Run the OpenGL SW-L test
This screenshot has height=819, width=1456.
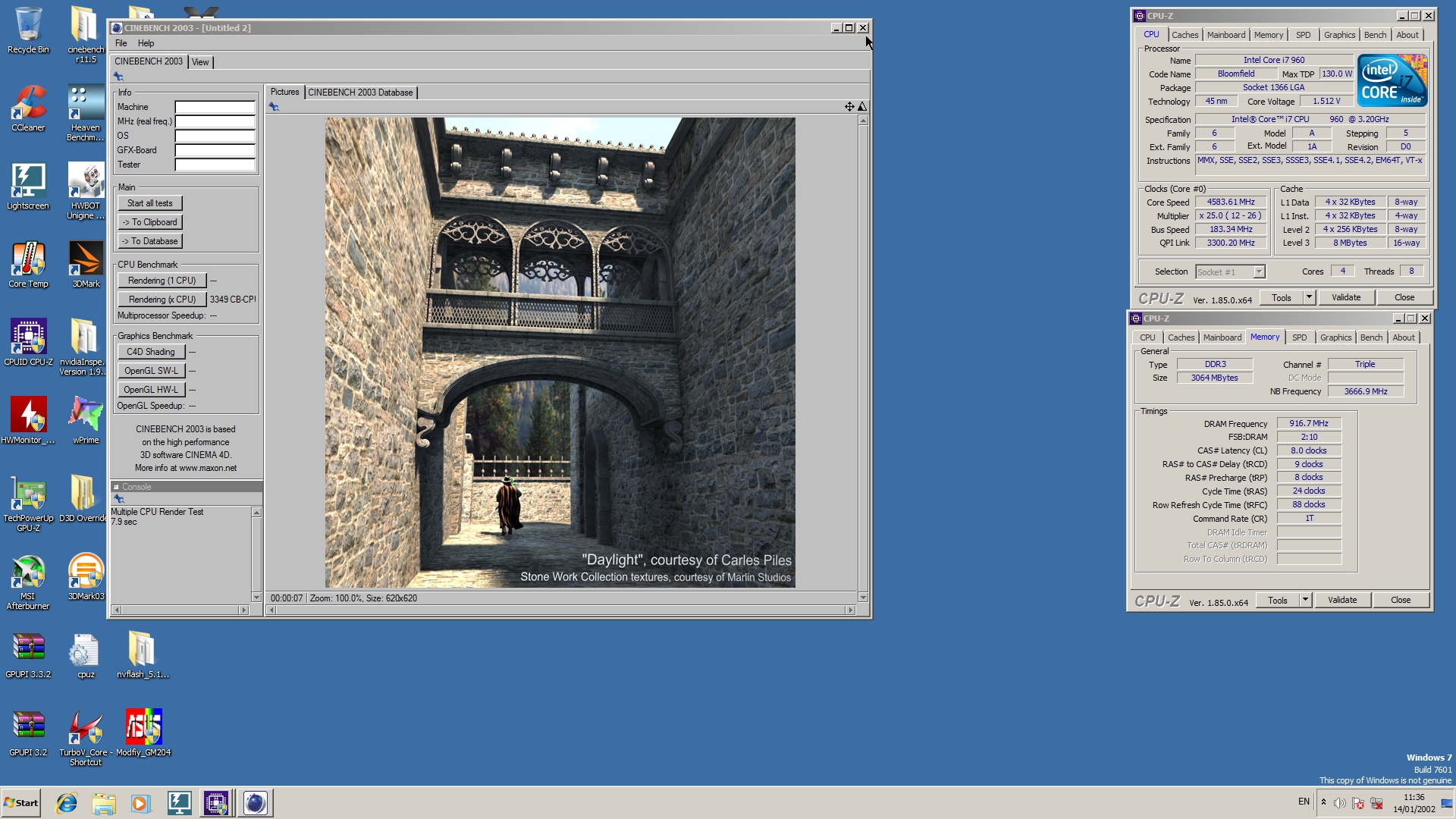point(151,371)
